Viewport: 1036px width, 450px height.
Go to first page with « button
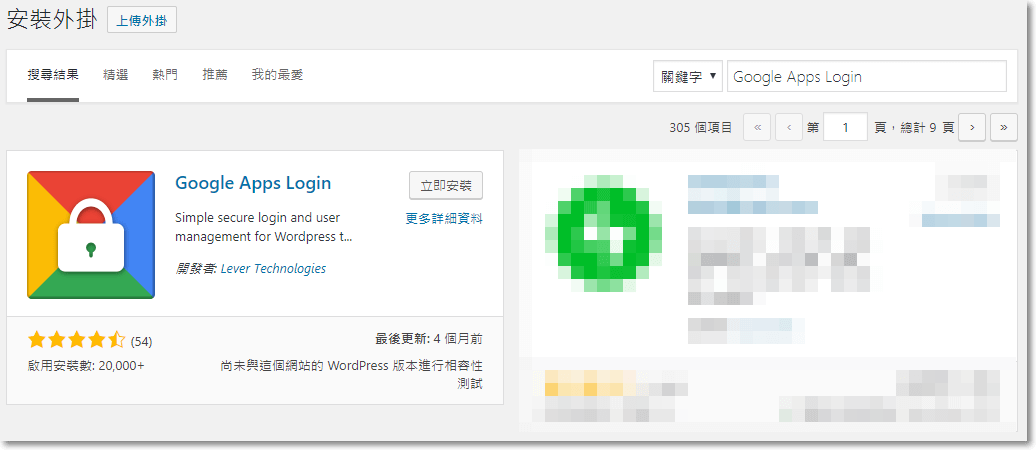(x=757, y=128)
